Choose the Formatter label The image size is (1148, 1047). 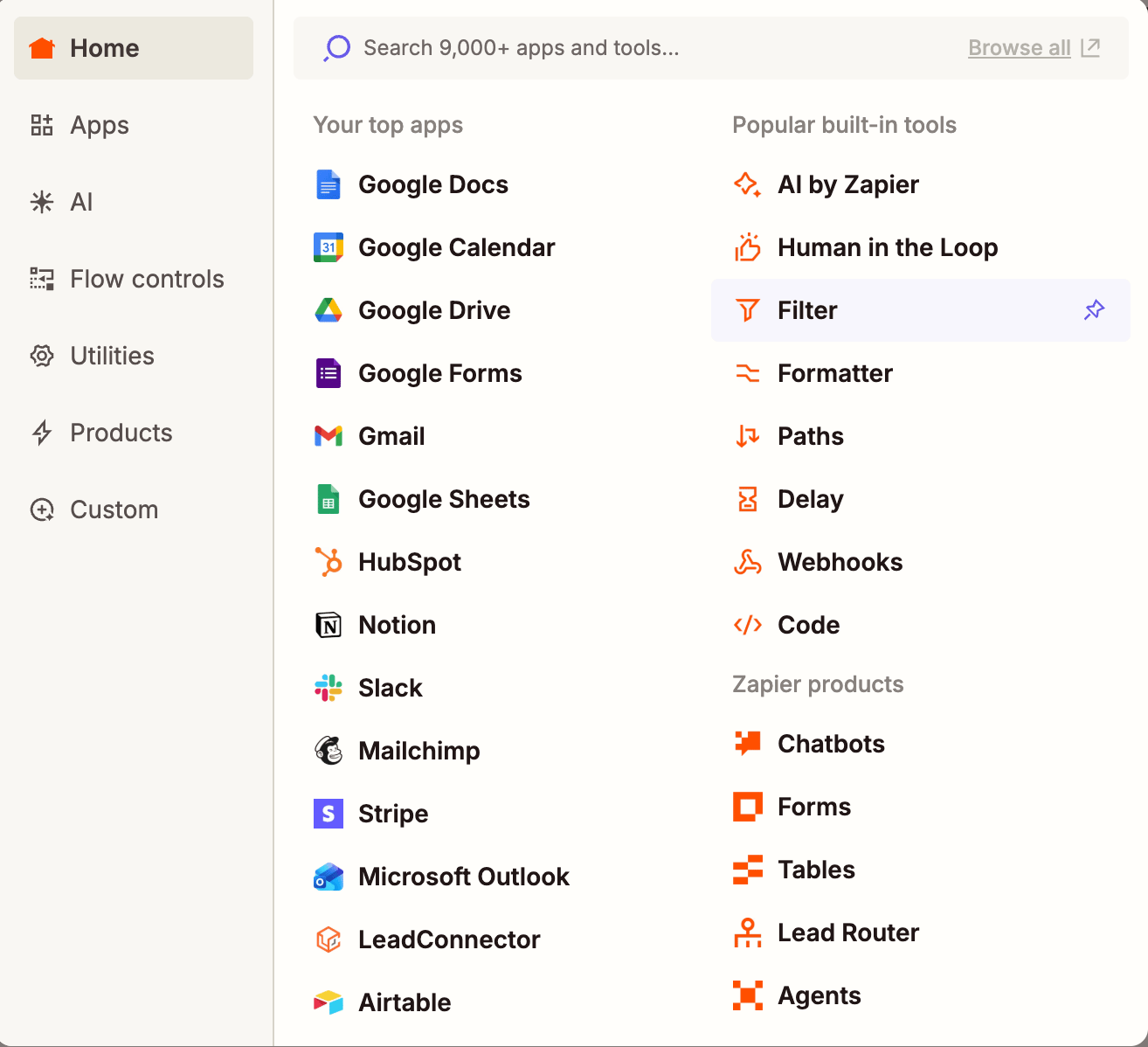tap(835, 373)
